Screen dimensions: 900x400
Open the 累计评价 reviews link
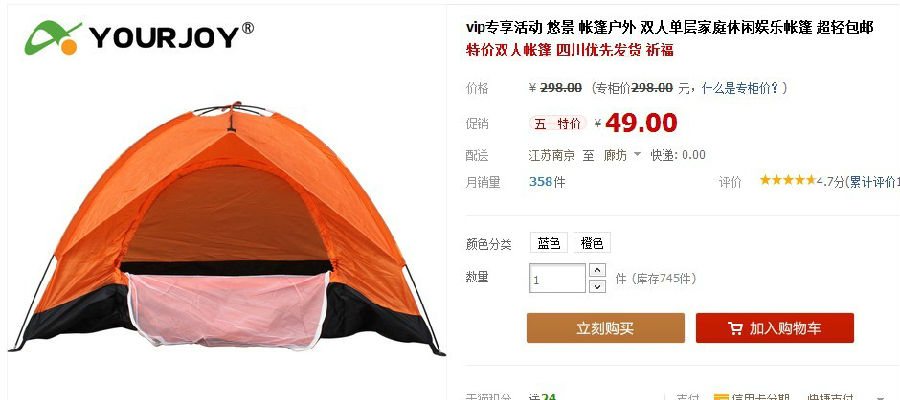tap(873, 182)
